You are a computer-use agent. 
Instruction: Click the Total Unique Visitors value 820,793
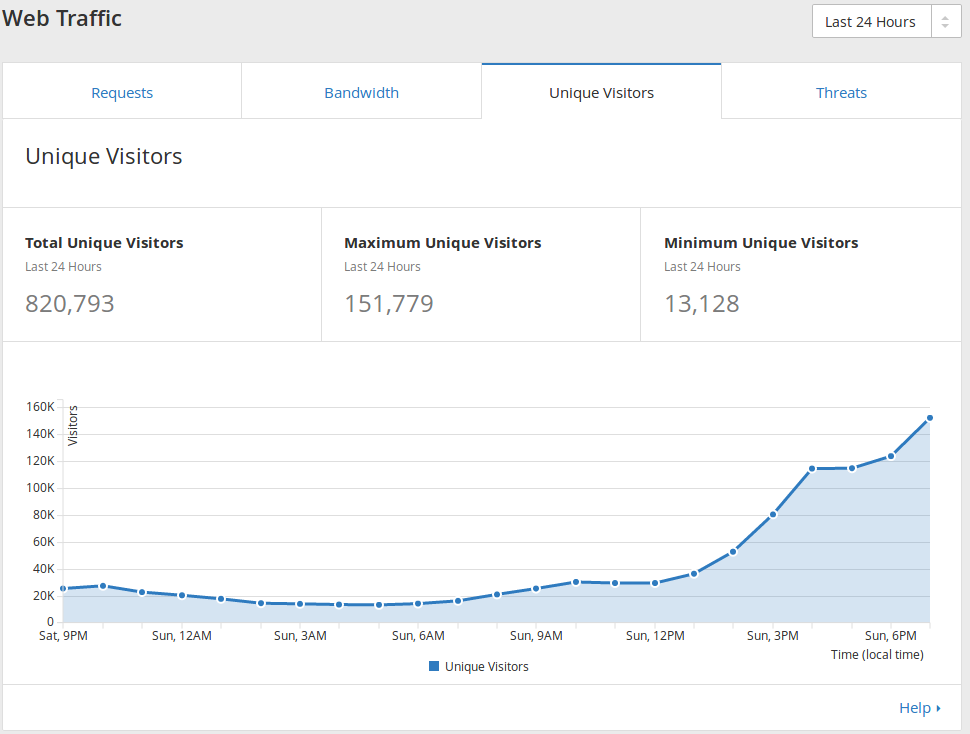click(70, 304)
